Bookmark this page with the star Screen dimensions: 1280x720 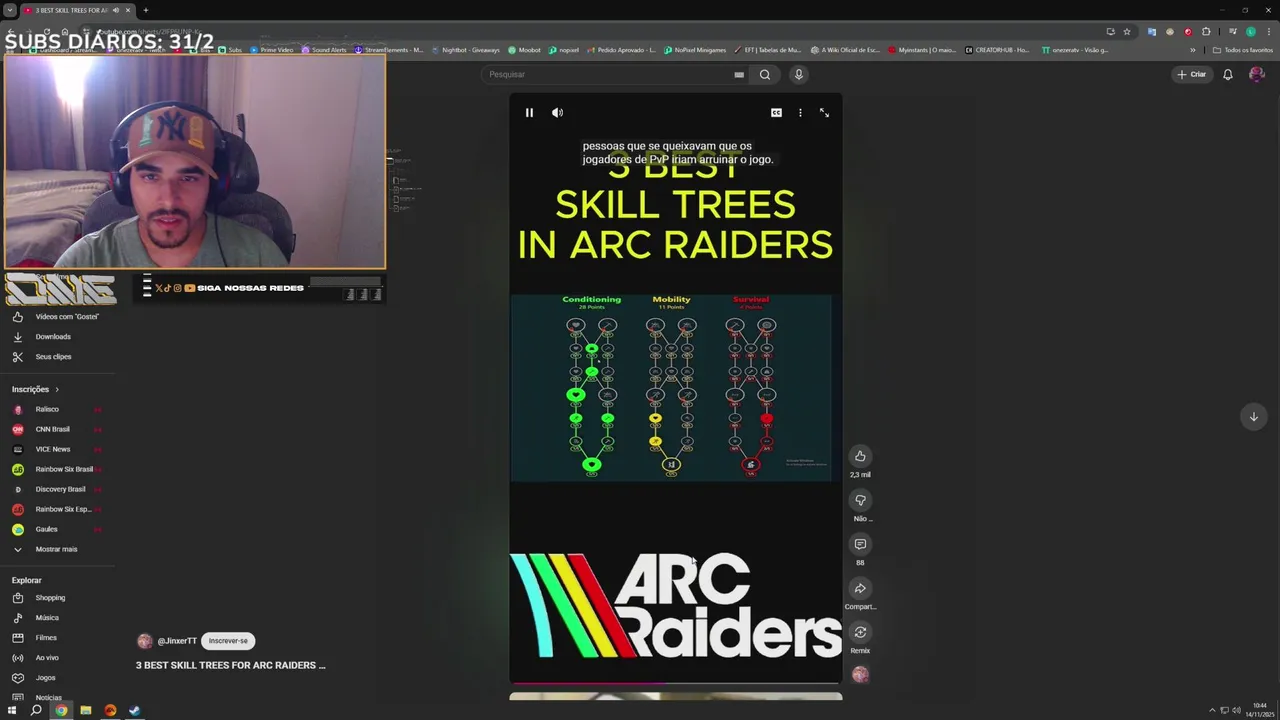pyautogui.click(x=1127, y=31)
